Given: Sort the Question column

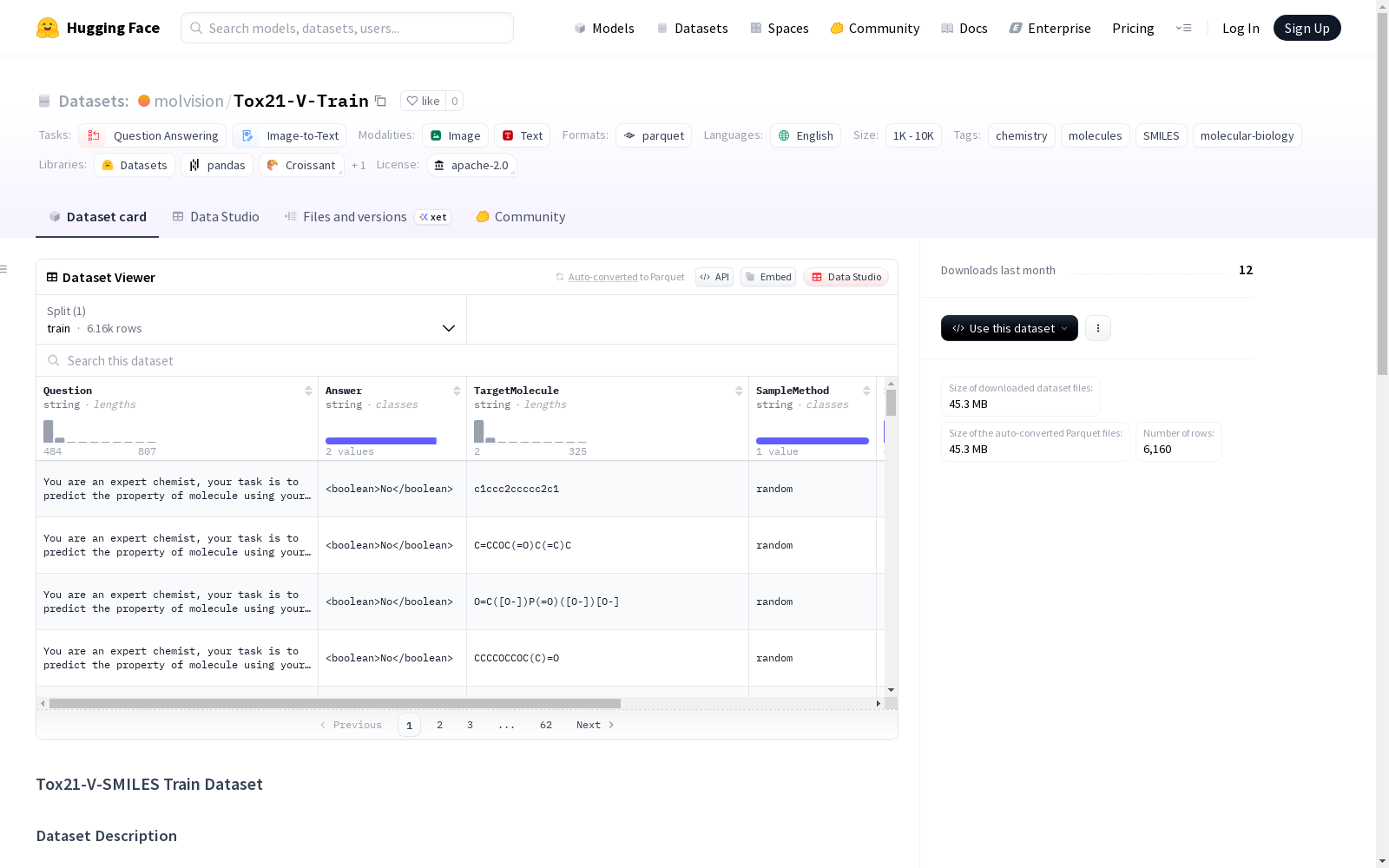Looking at the screenshot, I should pyautogui.click(x=308, y=391).
